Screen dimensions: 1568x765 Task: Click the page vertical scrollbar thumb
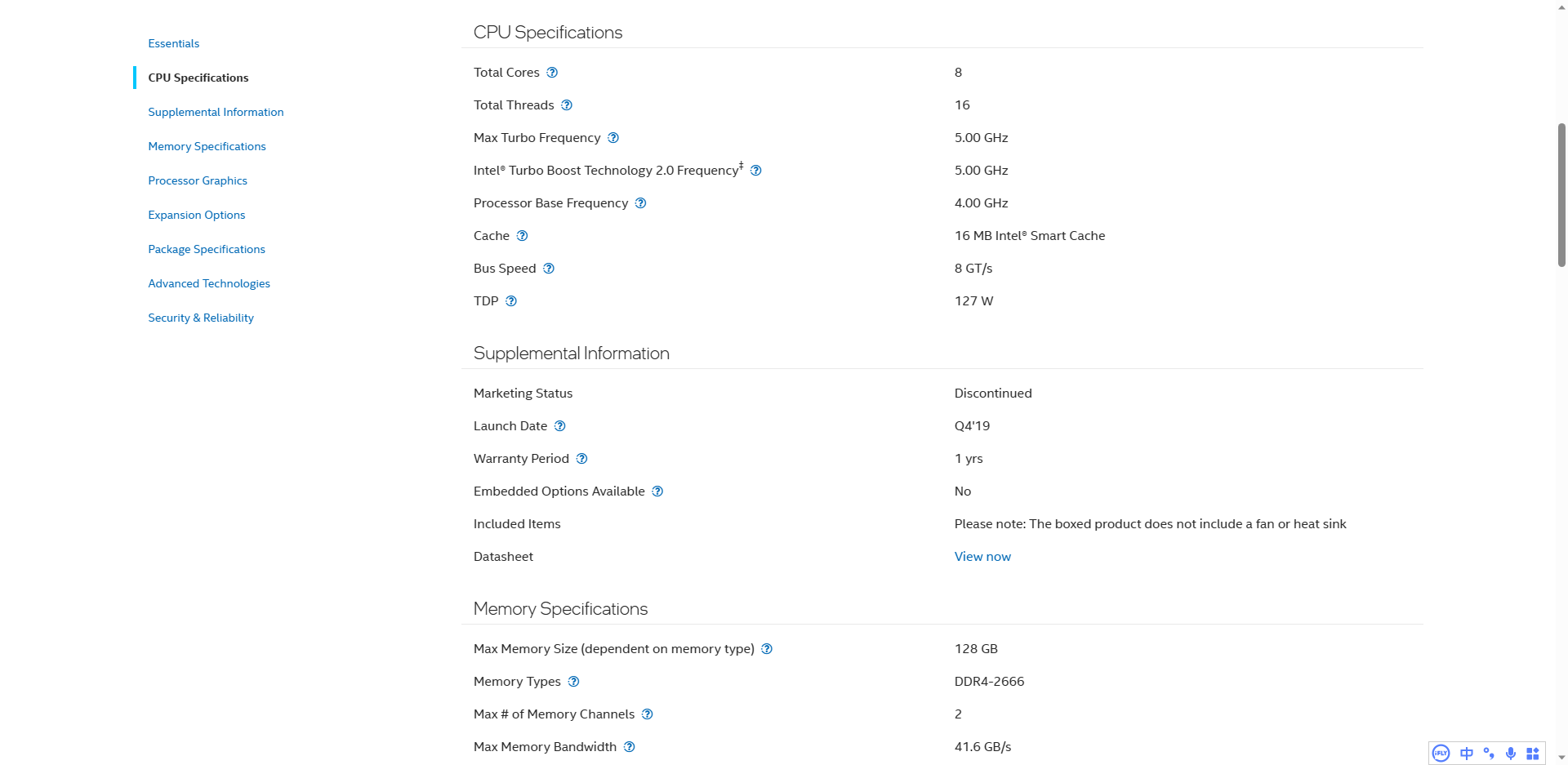pos(1561,195)
